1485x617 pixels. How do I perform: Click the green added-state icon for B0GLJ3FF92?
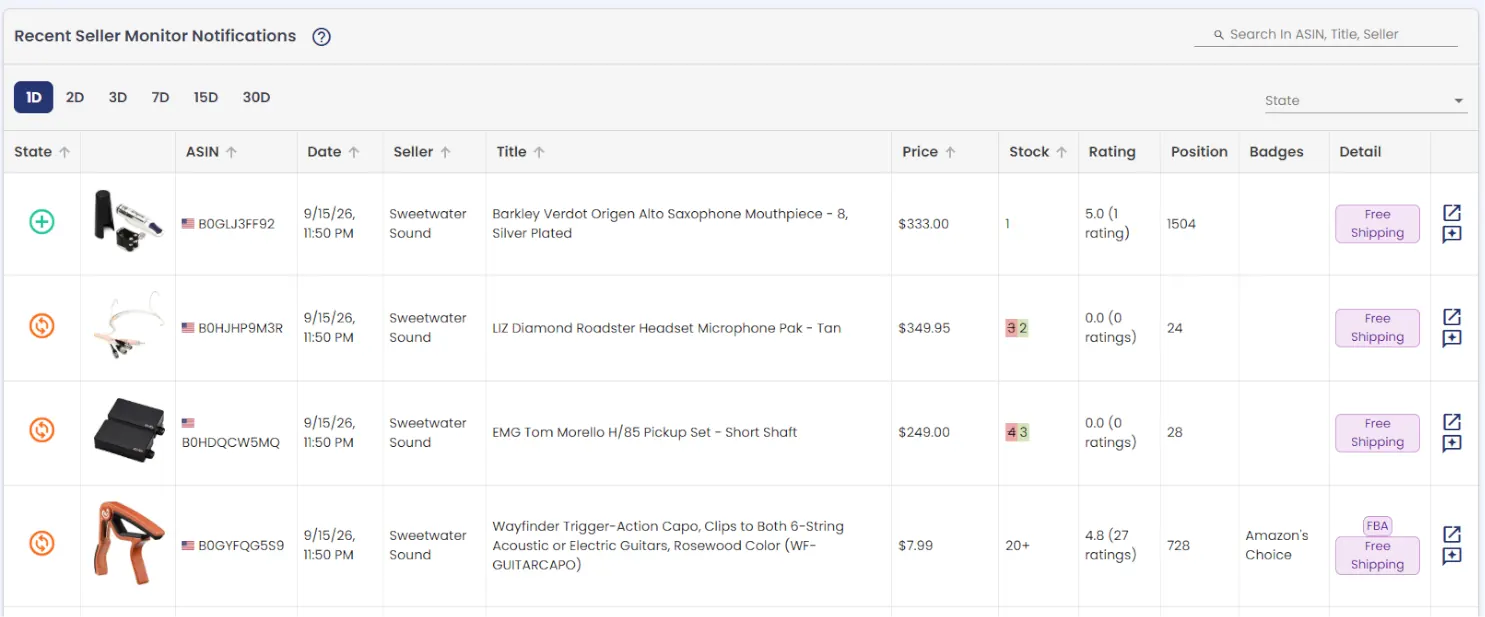[x=41, y=222]
